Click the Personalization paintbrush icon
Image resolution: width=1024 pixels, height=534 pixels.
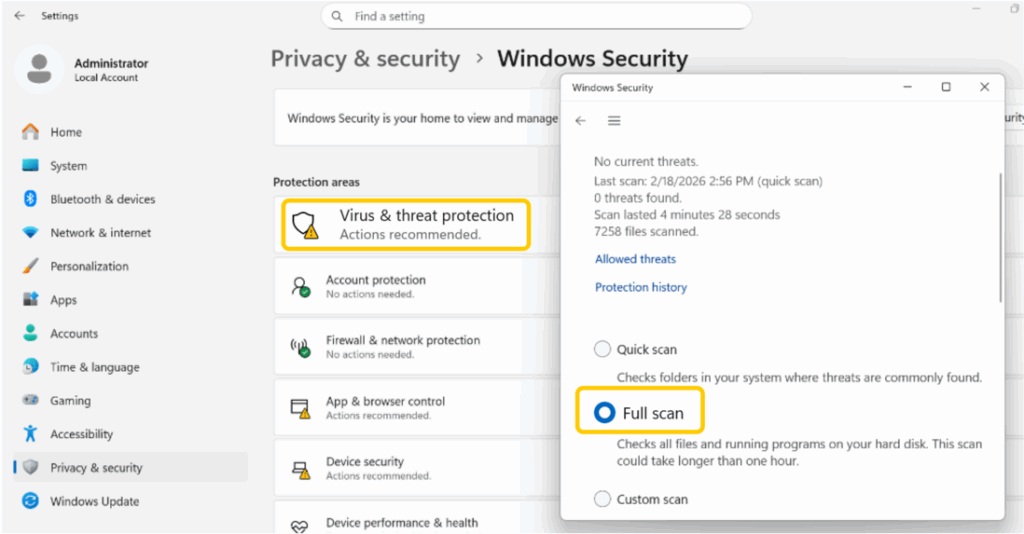click(30, 266)
